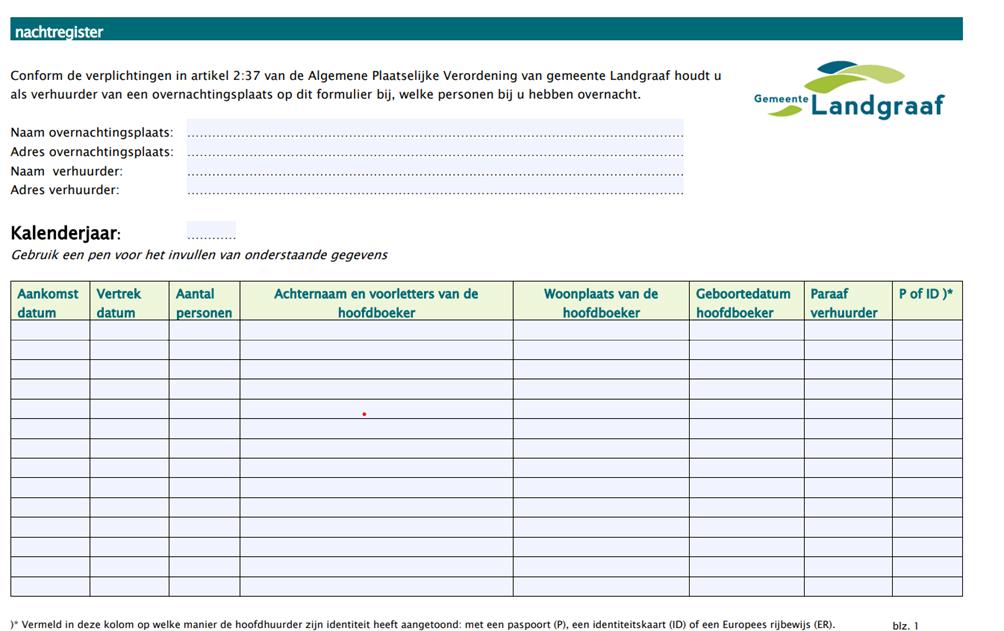The height and width of the screenshot is (631, 1004).
Task: Click the Achternaam en voorletters header
Action: click(376, 302)
